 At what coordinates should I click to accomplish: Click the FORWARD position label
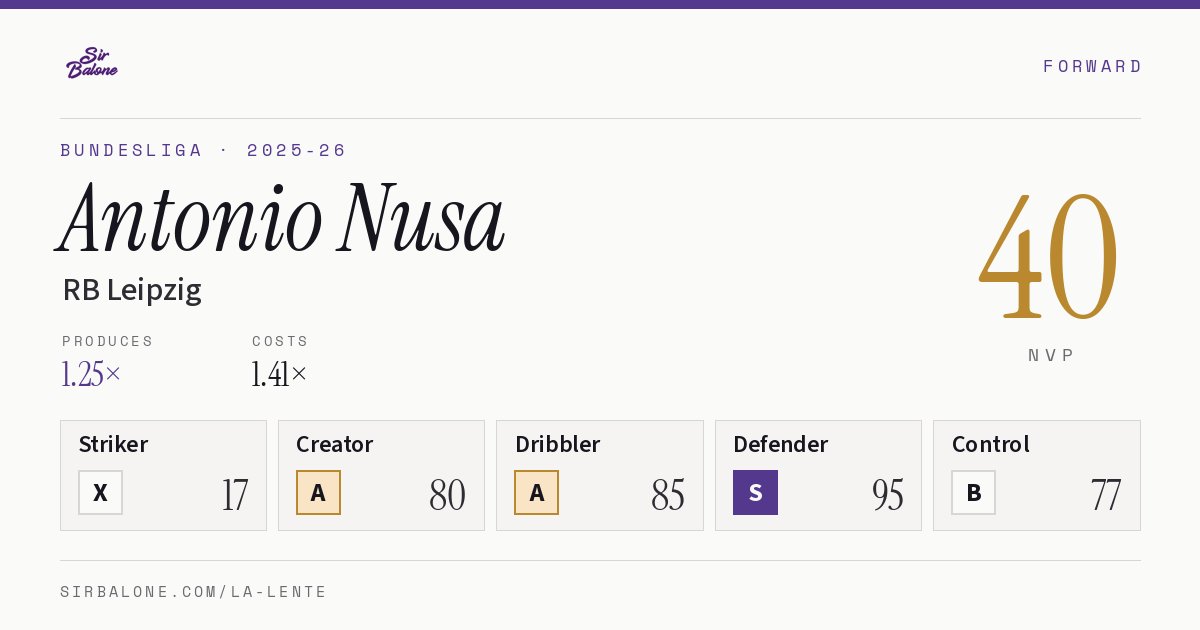click(x=1092, y=66)
